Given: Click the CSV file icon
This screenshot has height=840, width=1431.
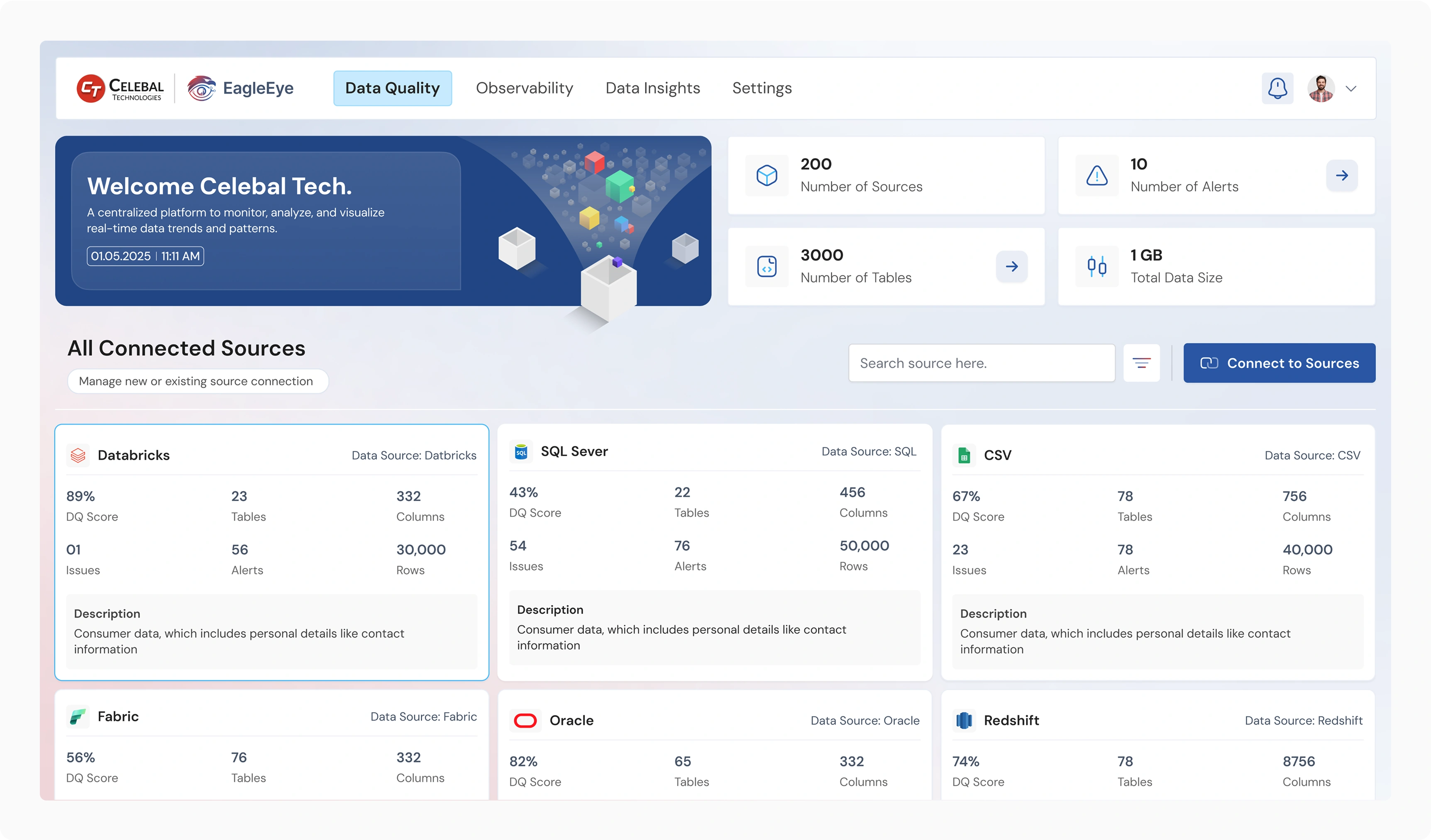Looking at the screenshot, I should [x=964, y=455].
